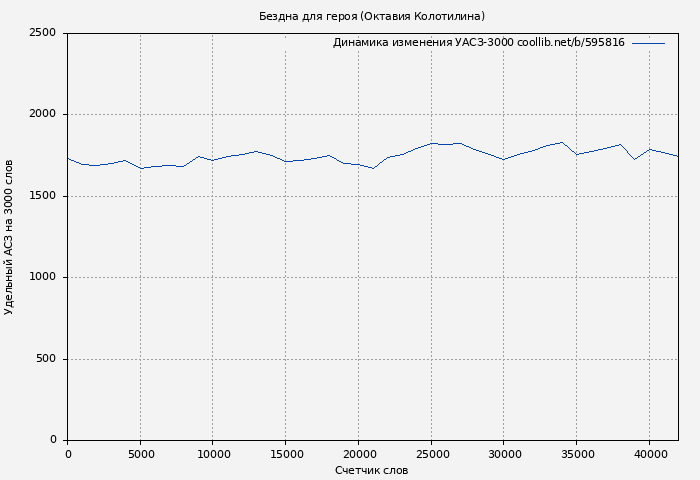
Task: Click the data line's end at right edge
Action: [x=677, y=156]
